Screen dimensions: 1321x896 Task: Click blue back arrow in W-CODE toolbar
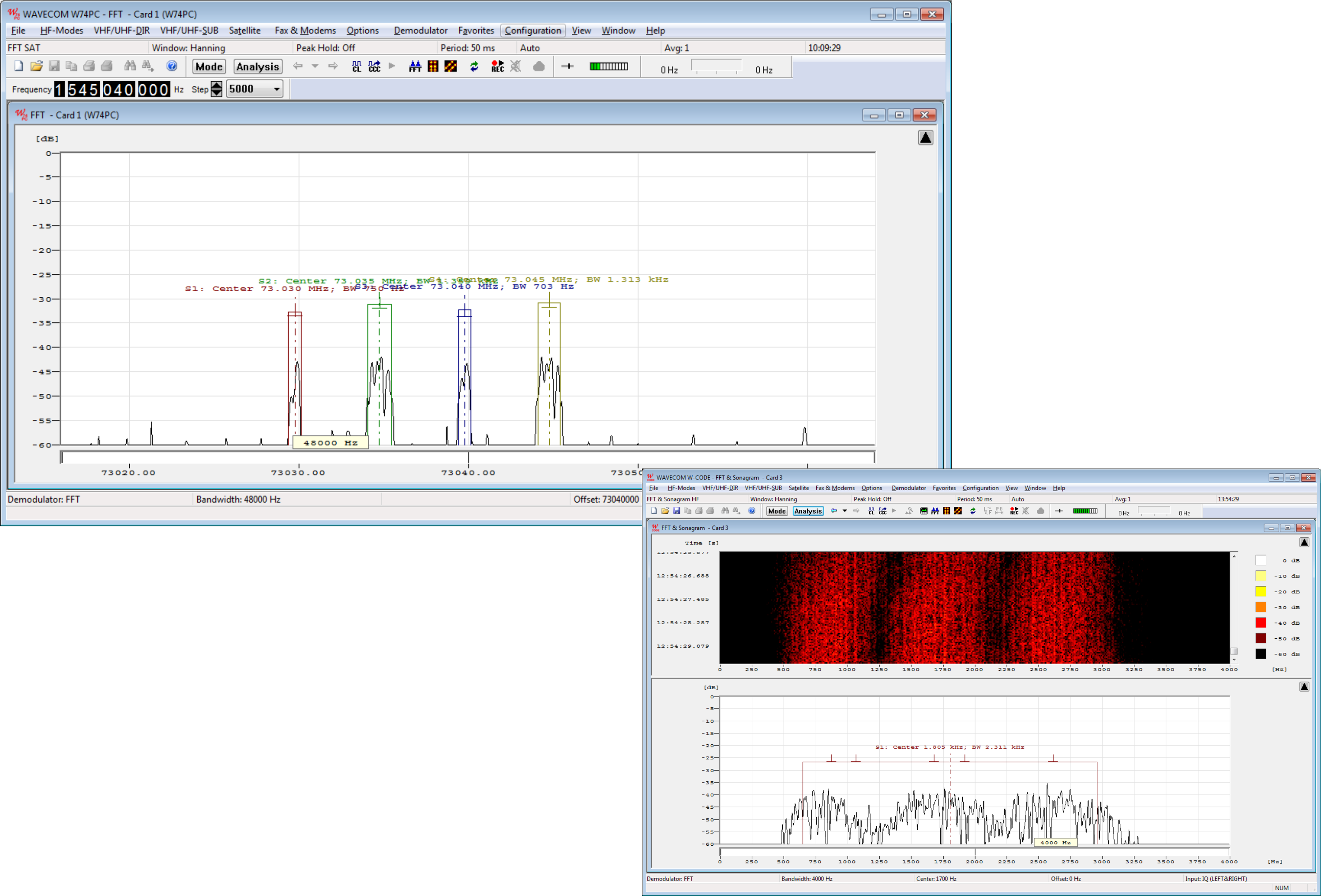pos(834,511)
